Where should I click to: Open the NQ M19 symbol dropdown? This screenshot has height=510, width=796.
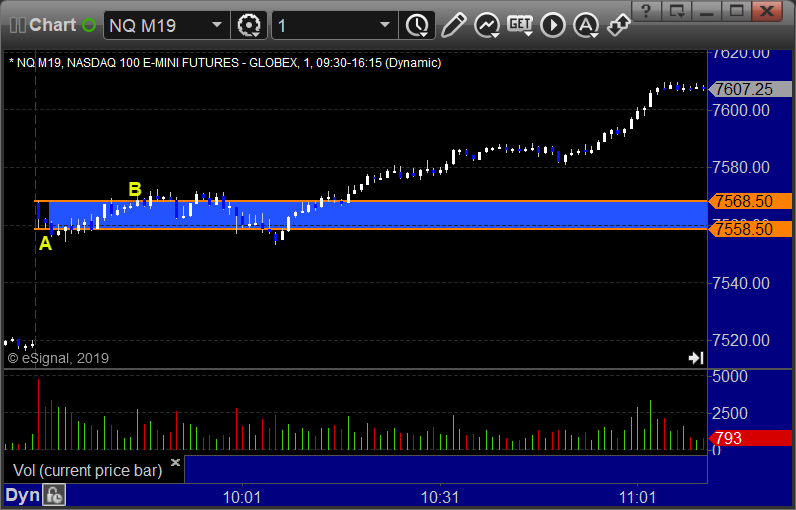pyautogui.click(x=217, y=25)
